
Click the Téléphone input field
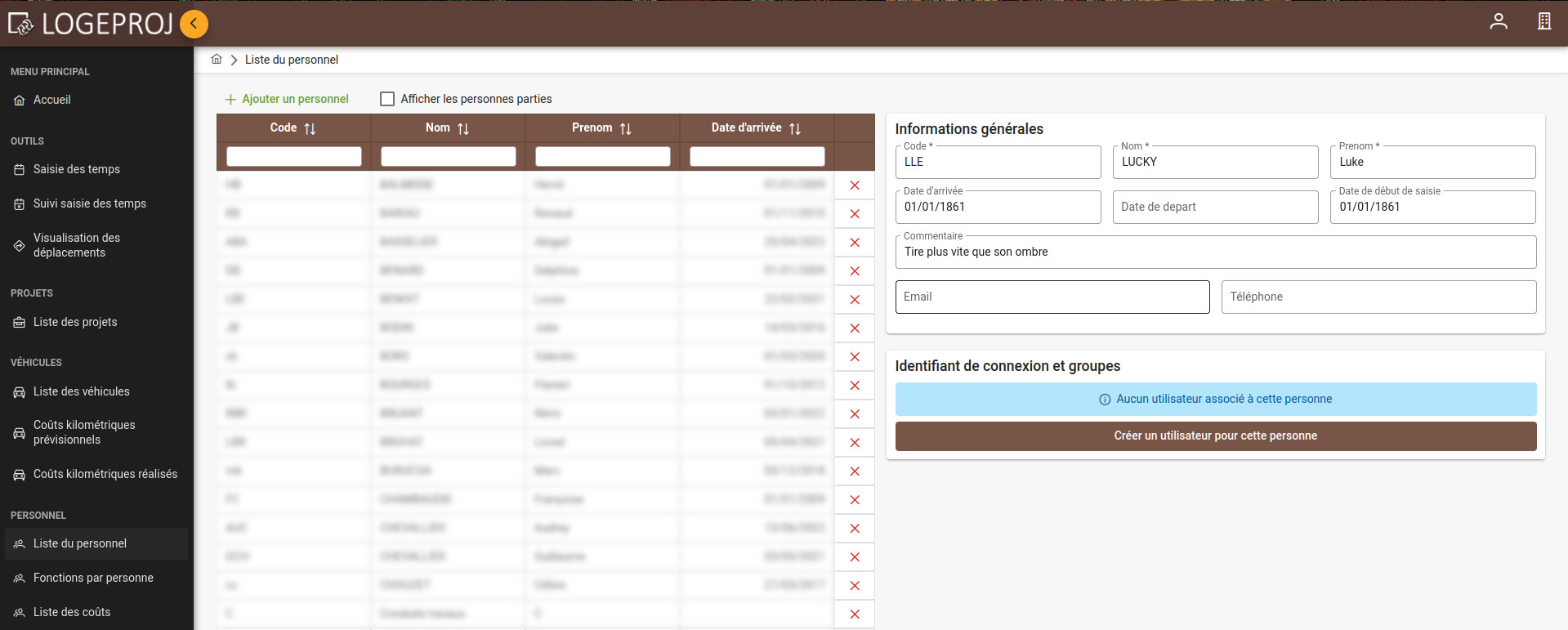click(x=1378, y=297)
